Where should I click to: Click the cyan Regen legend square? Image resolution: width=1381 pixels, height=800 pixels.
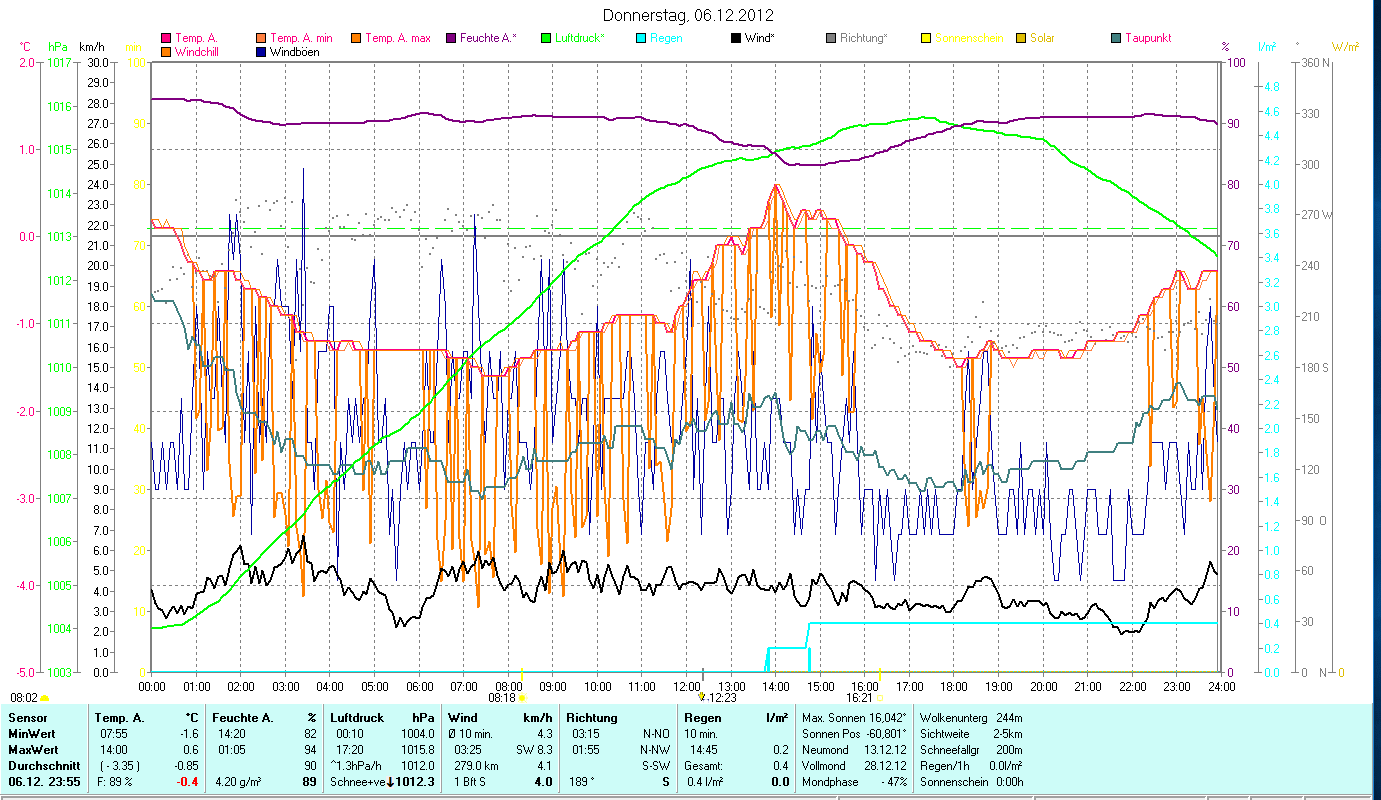(x=641, y=39)
